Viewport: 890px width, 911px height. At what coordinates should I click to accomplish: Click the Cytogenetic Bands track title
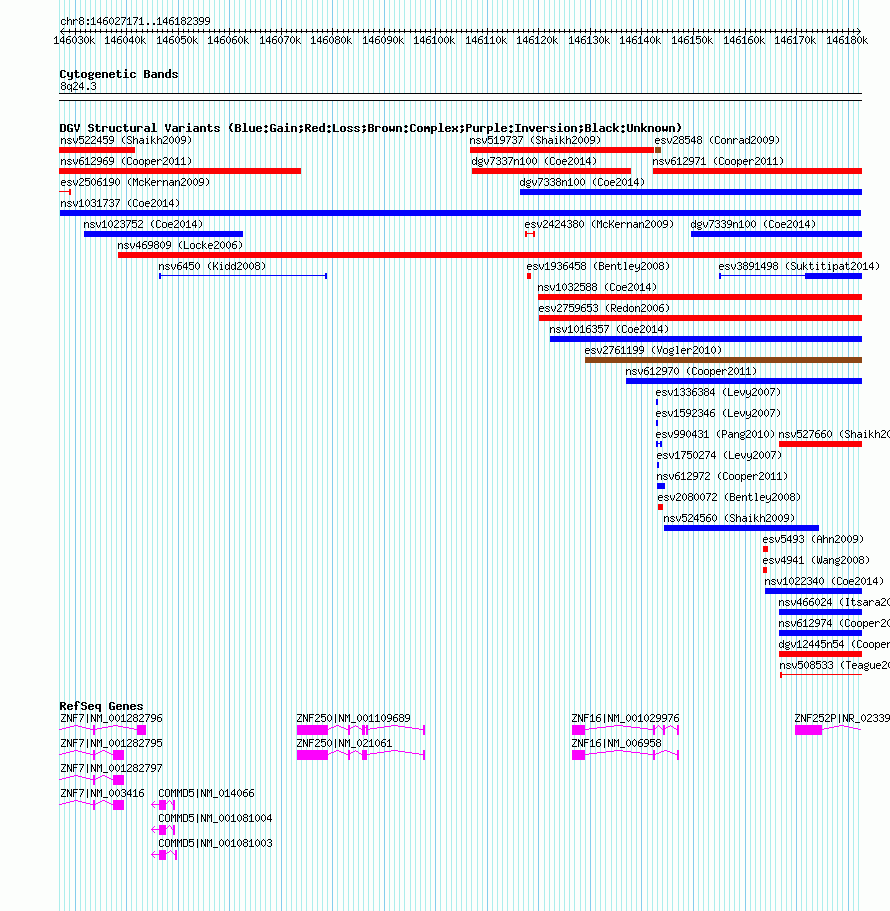(119, 74)
